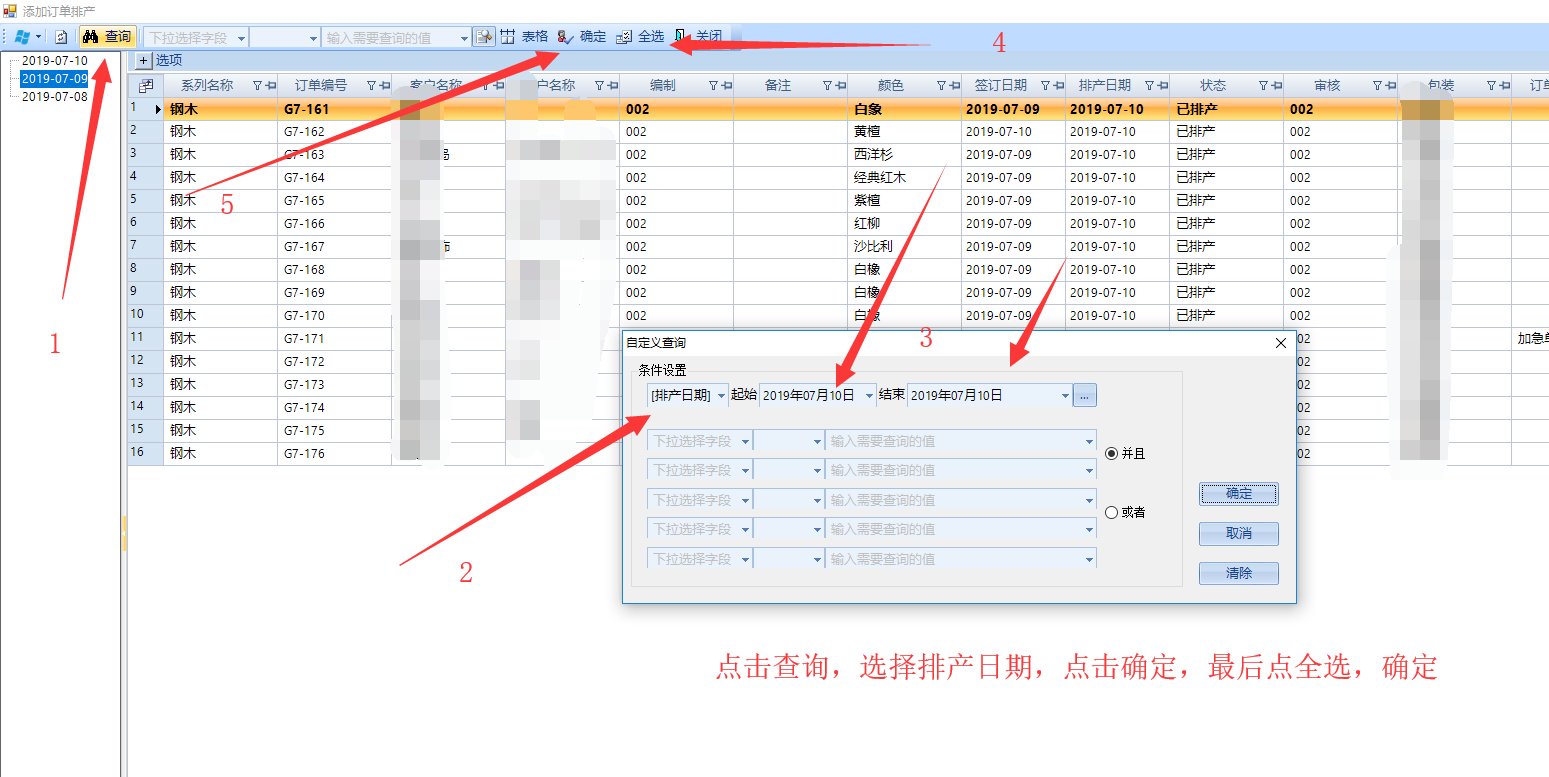Viewport: 1549px width, 777px height.
Task: Select the 并且 radio button
Action: pyautogui.click(x=1111, y=453)
